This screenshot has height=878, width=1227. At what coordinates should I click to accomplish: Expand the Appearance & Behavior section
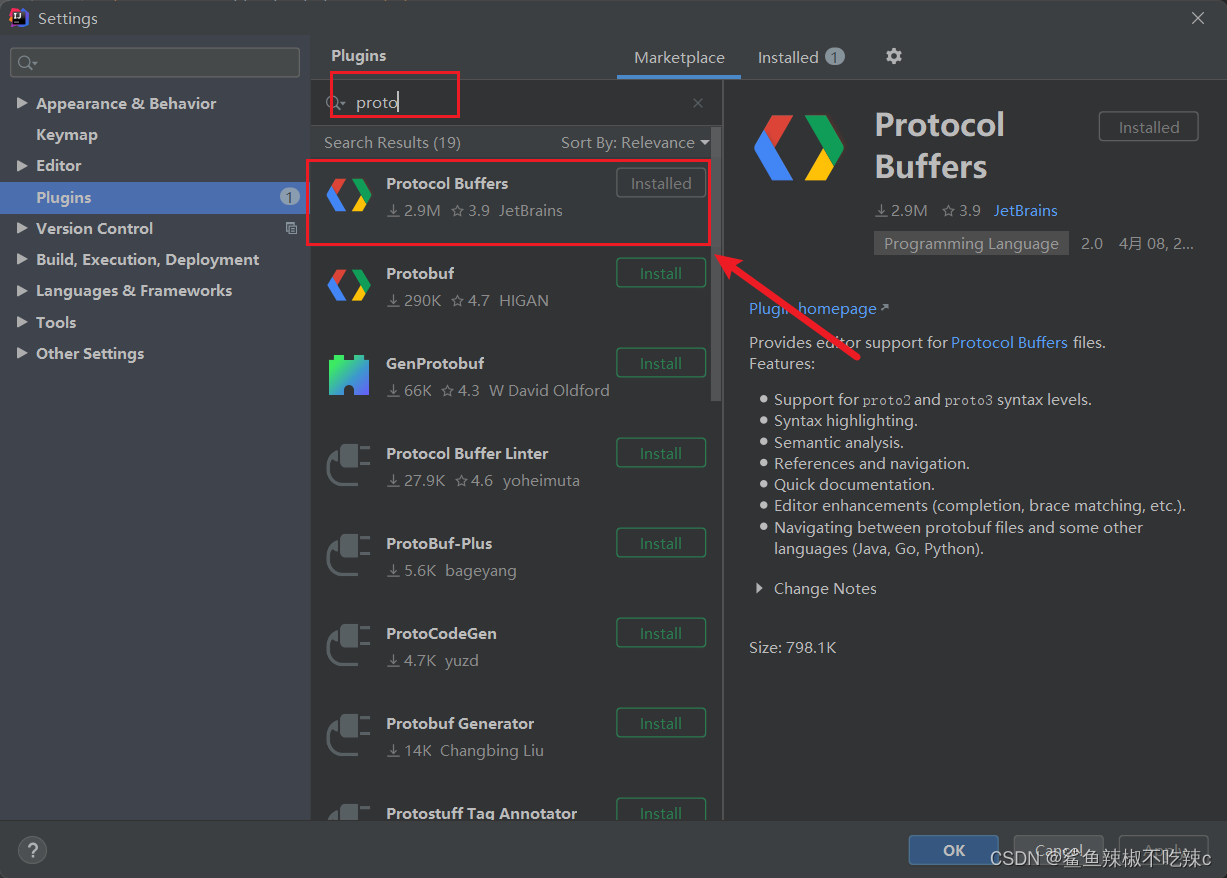tap(22, 103)
